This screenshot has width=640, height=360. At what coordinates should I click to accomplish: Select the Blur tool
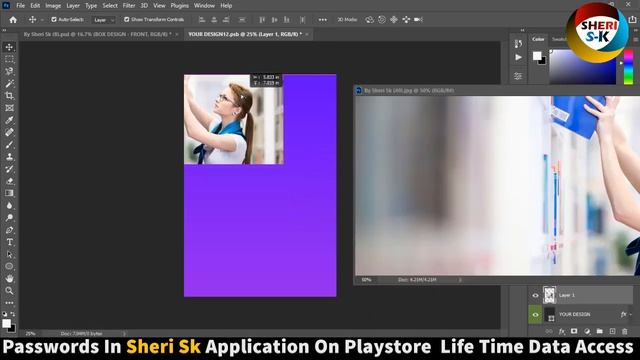tap(9, 205)
